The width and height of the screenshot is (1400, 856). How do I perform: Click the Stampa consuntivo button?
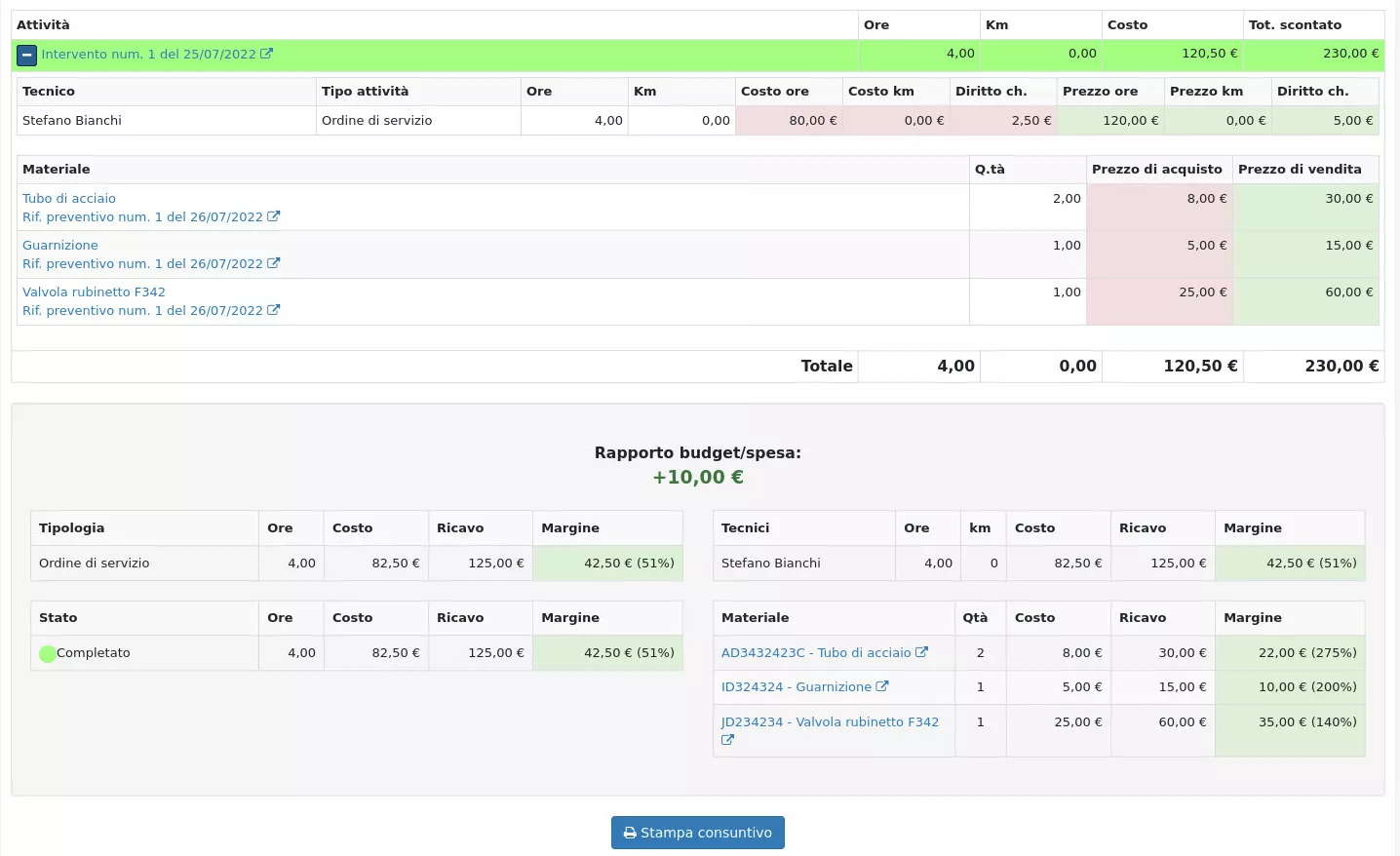(698, 833)
